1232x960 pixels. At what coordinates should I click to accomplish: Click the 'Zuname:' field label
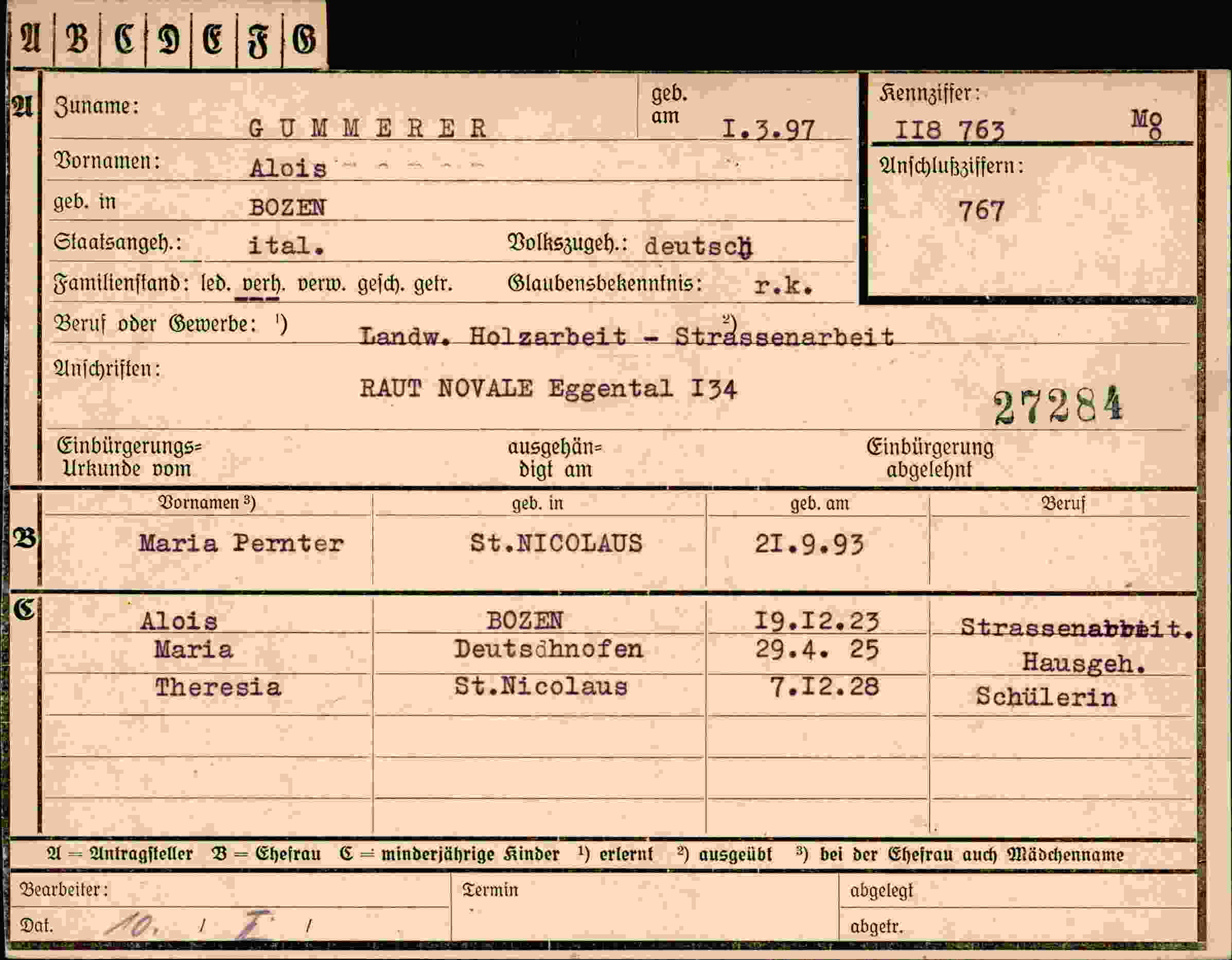pos(96,106)
